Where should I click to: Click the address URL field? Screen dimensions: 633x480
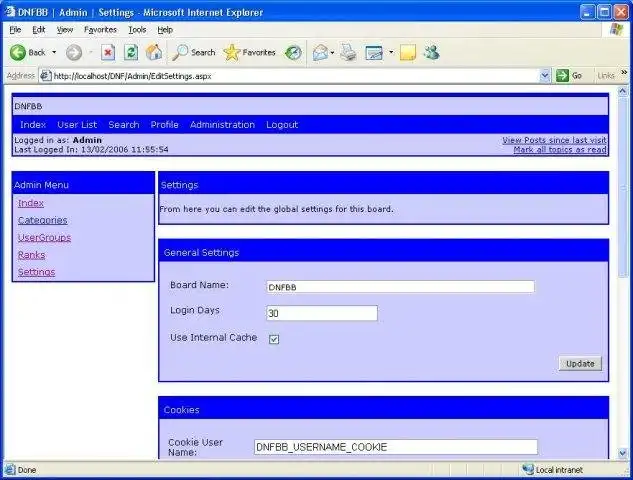tap(295, 76)
